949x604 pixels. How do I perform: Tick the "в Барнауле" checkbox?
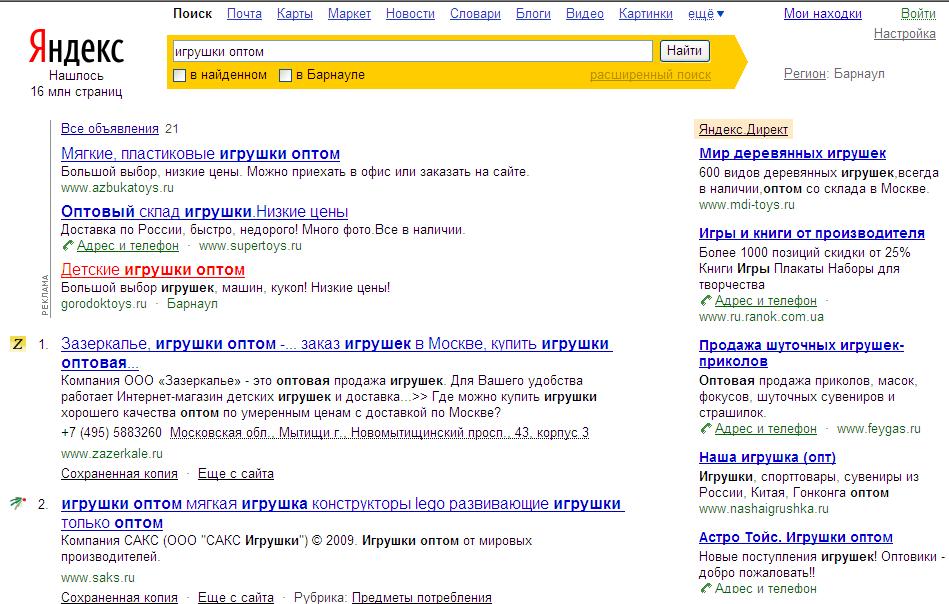285,76
